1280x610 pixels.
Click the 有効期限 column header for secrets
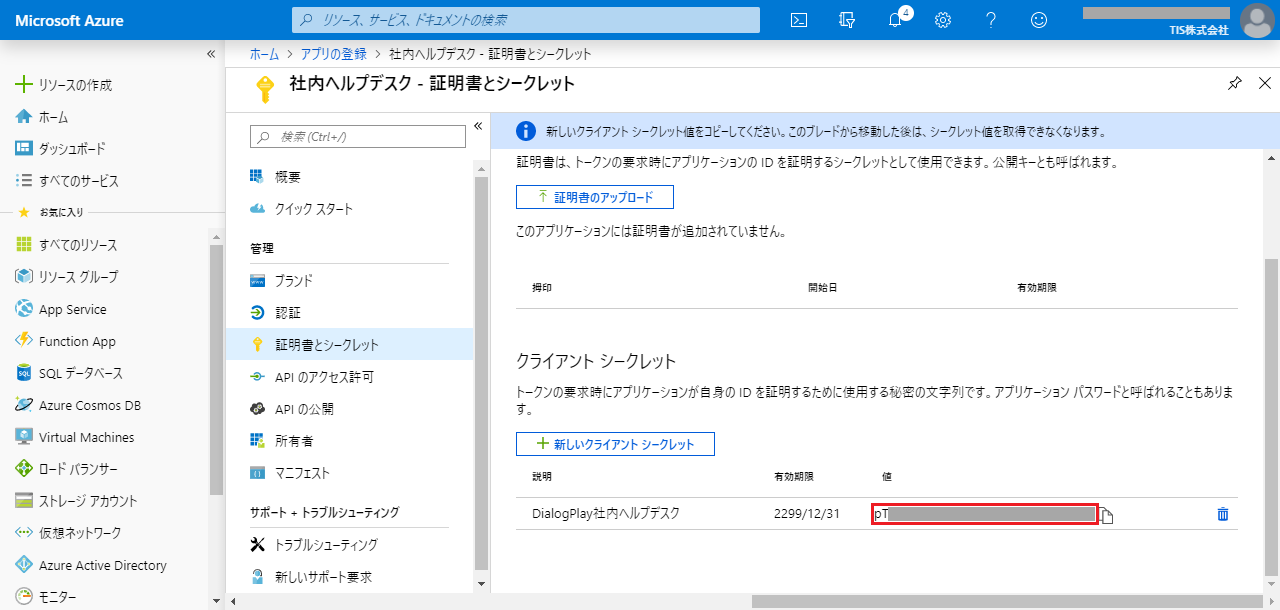(793, 476)
